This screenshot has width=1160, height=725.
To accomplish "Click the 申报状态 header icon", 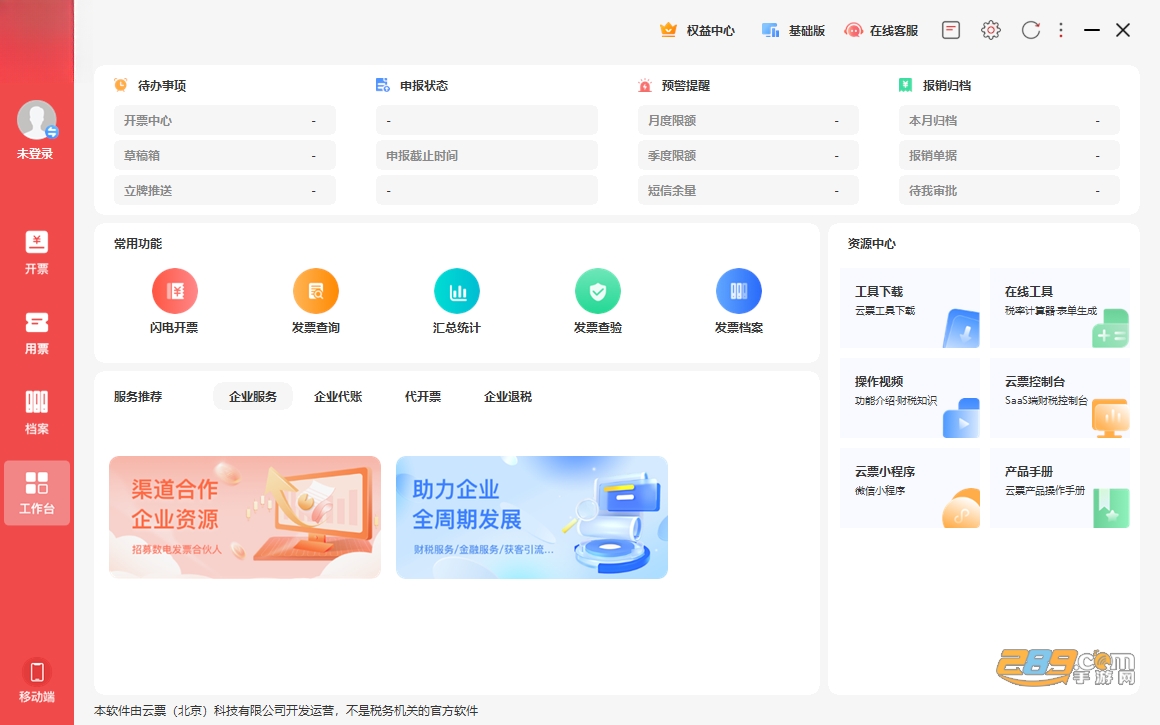I will (x=382, y=85).
